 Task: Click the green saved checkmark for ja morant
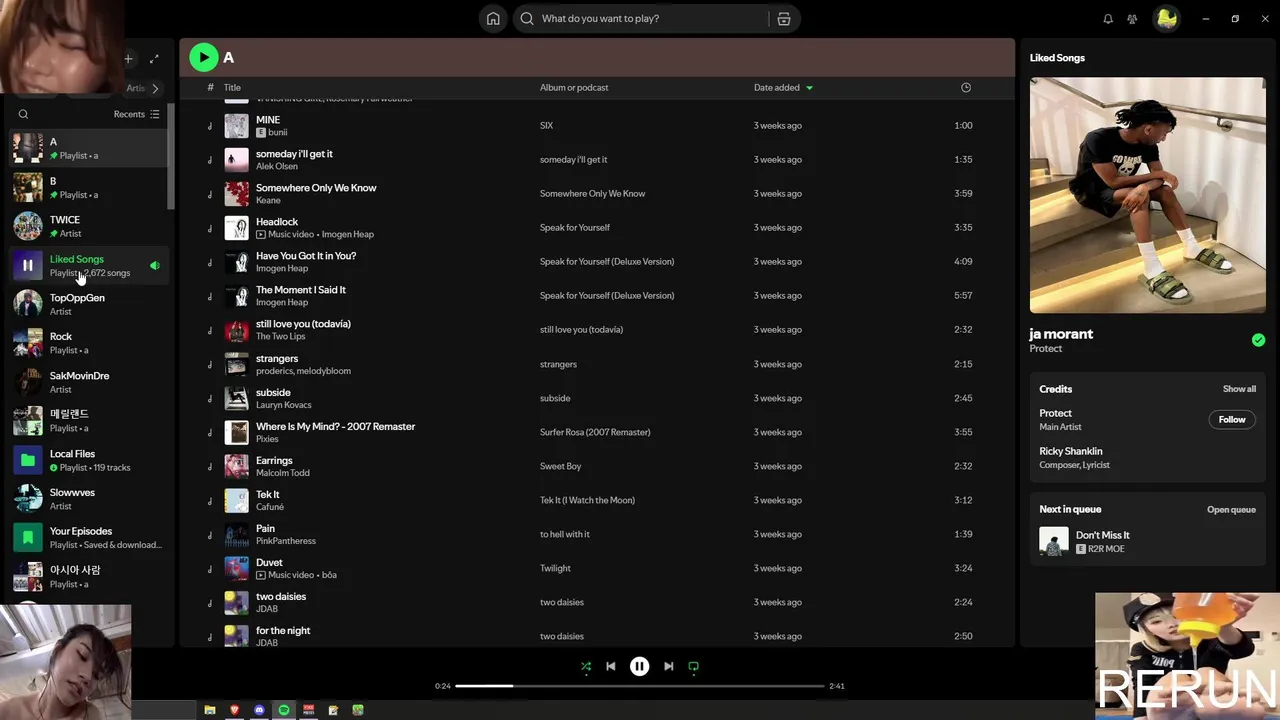pos(1258,340)
